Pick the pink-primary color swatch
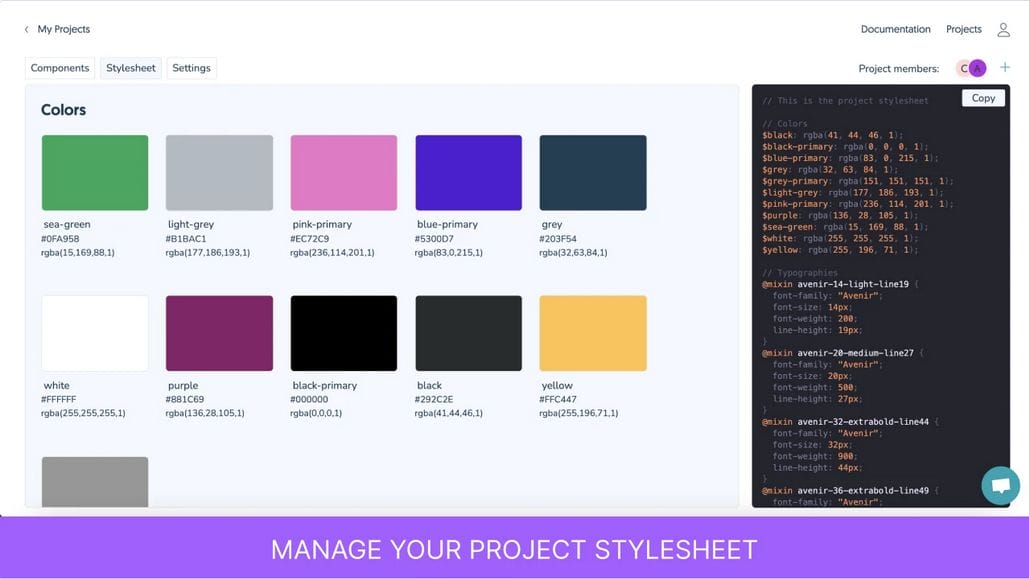This screenshot has height=579, width=1029. tap(343, 173)
